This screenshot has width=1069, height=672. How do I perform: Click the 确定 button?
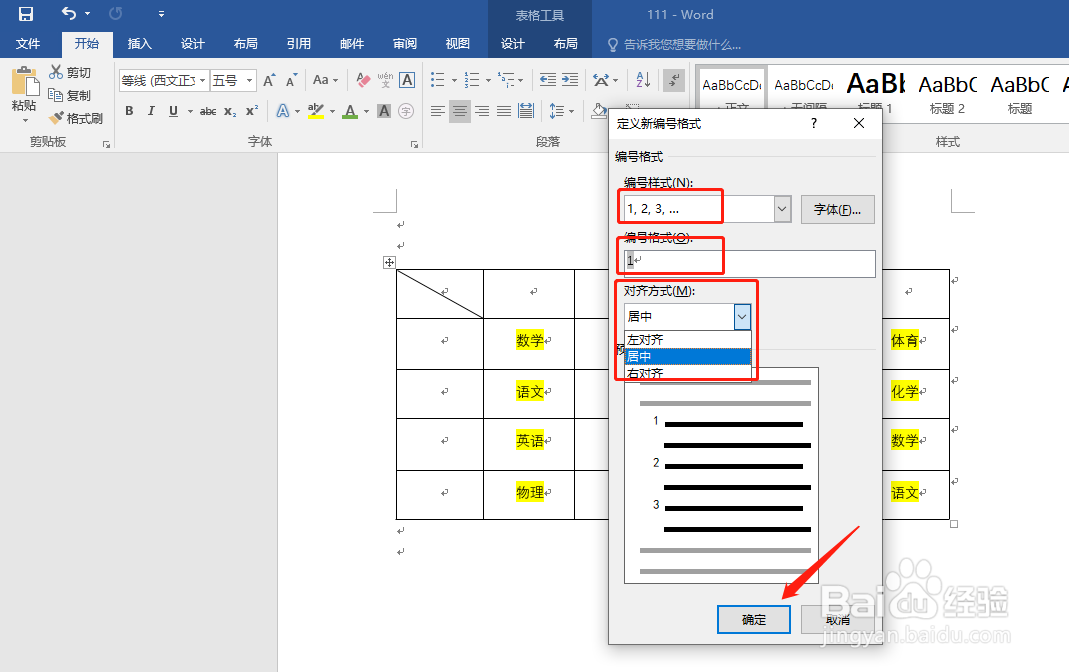pos(753,620)
